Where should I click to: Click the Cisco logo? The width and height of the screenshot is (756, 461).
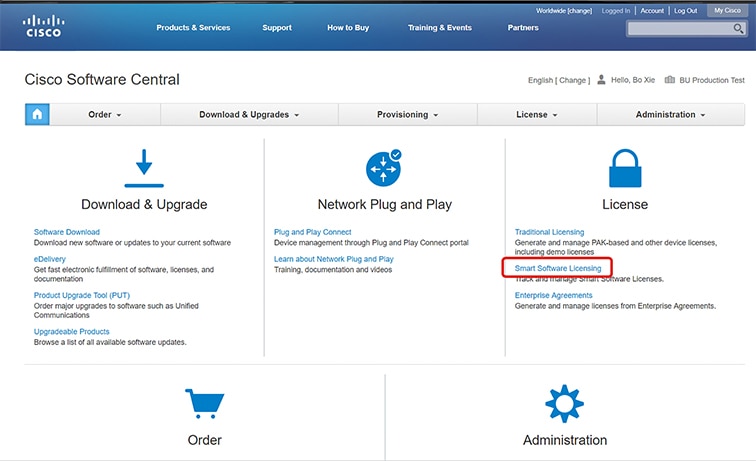point(43,26)
